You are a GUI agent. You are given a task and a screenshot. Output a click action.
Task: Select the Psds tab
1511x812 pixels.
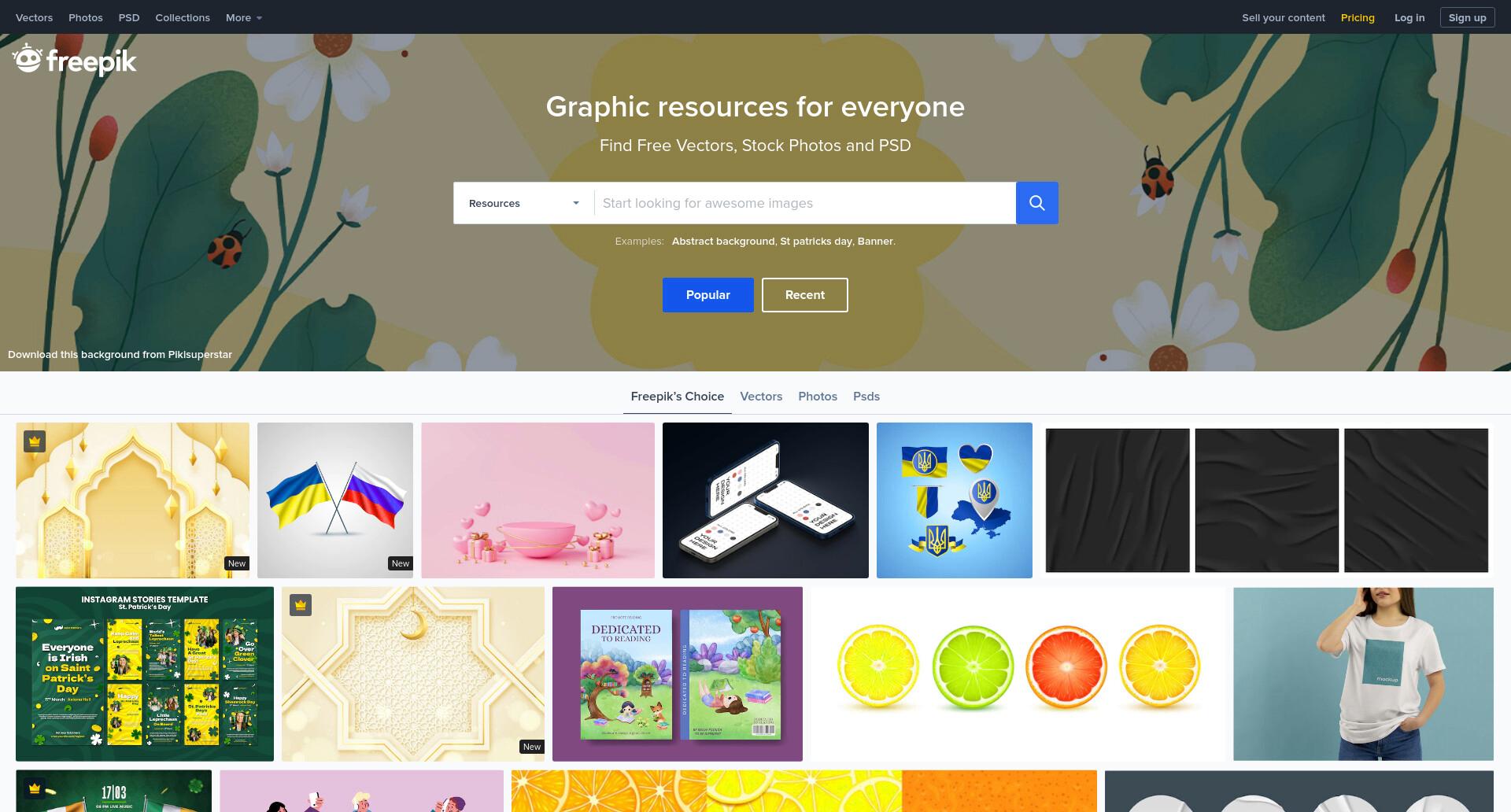tap(866, 397)
